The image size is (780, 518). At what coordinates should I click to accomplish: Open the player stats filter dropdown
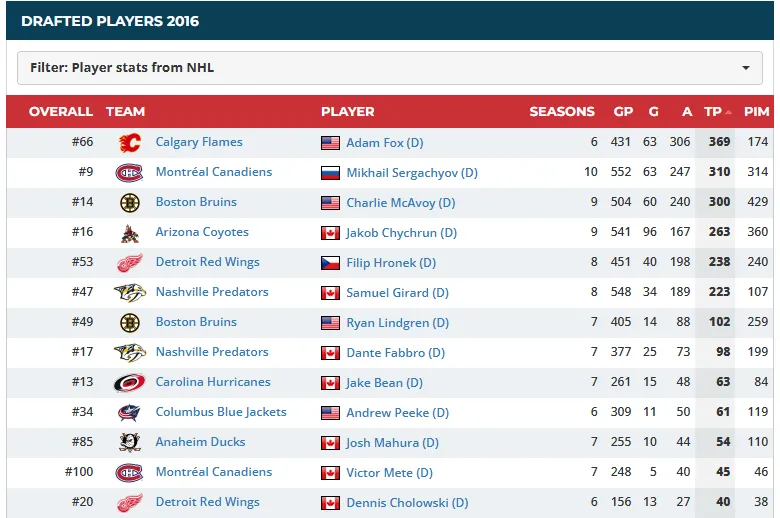click(x=390, y=68)
